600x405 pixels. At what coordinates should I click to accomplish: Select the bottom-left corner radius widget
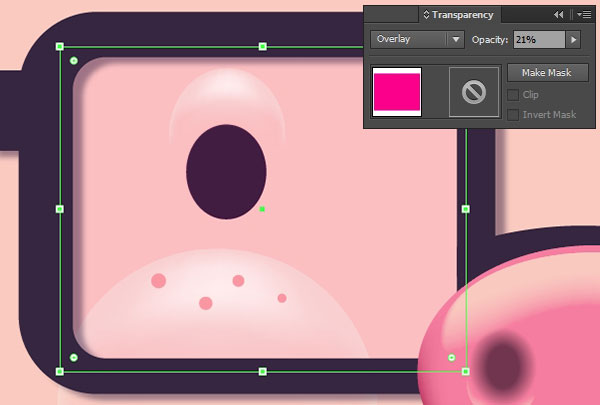[x=74, y=358]
